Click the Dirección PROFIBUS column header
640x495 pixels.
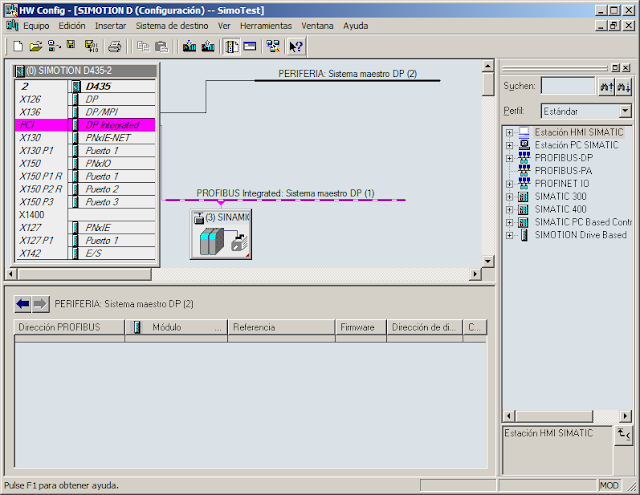coord(69,327)
